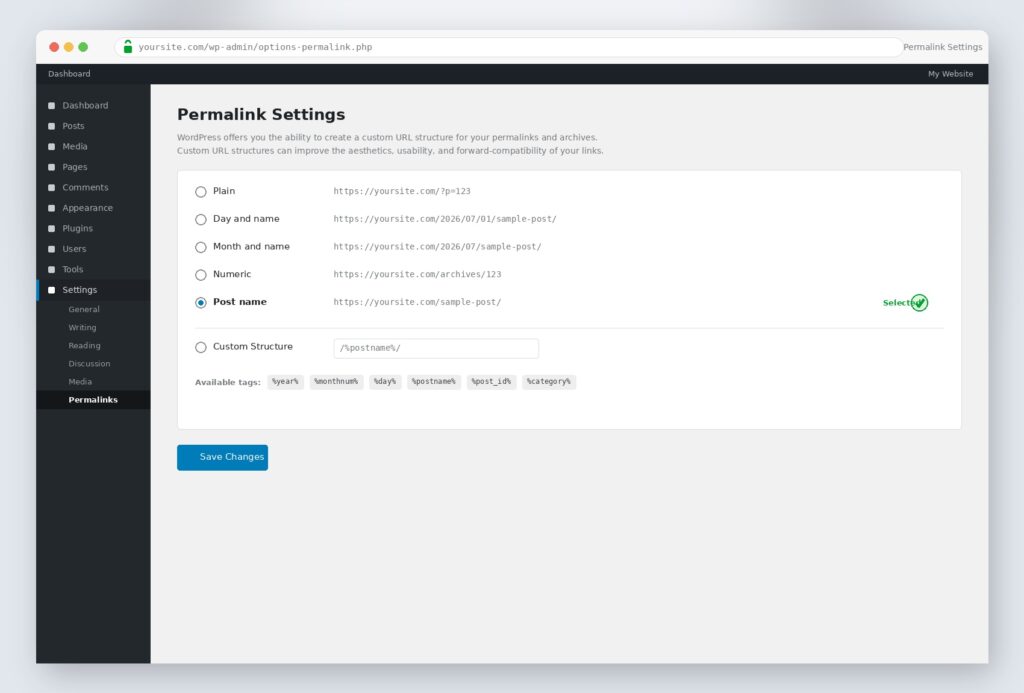Click the Dashboard sidebar icon
The width and height of the screenshot is (1024, 693).
pyautogui.click(x=52, y=105)
